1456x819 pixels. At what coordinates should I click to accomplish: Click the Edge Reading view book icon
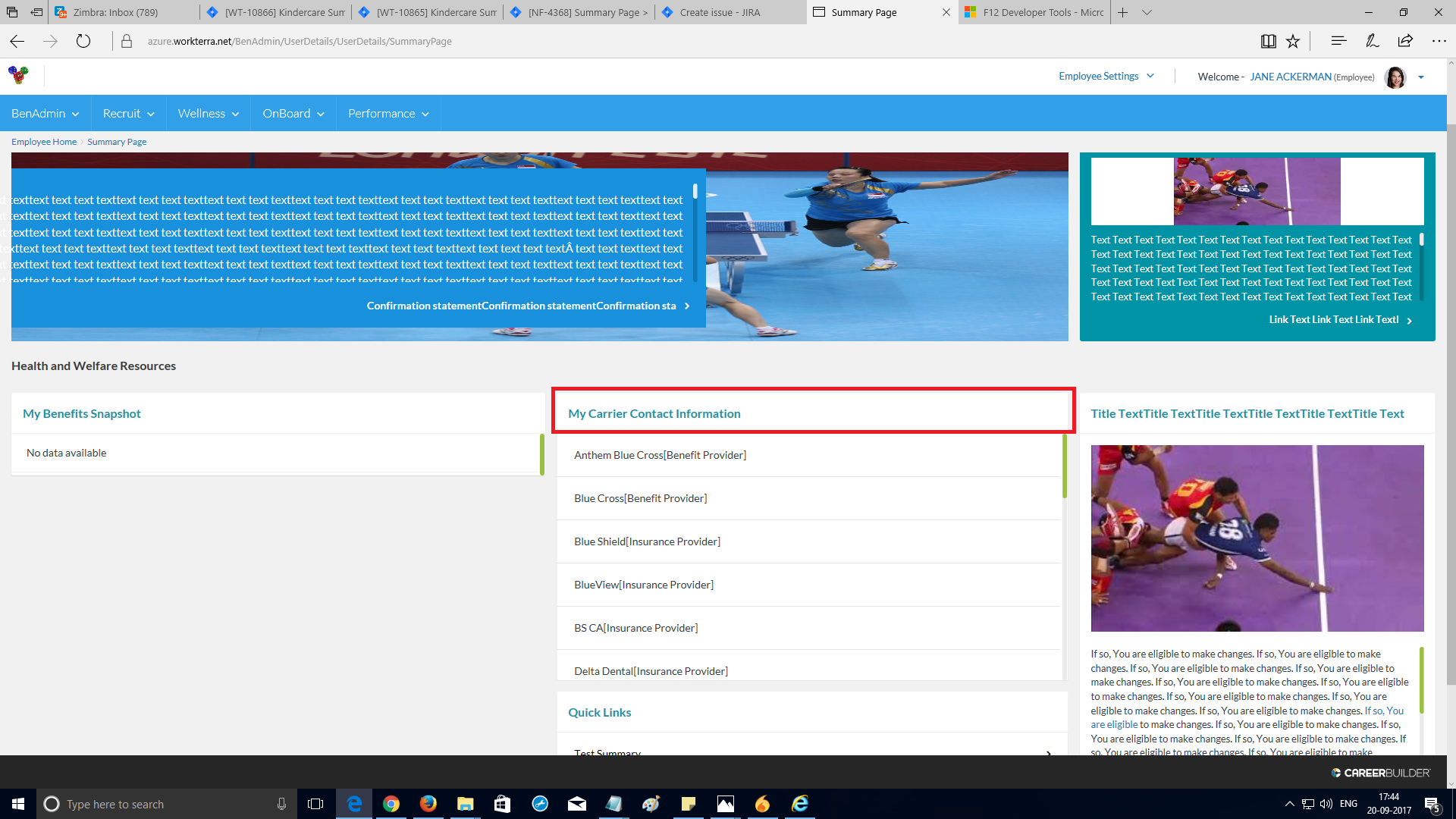1268,42
